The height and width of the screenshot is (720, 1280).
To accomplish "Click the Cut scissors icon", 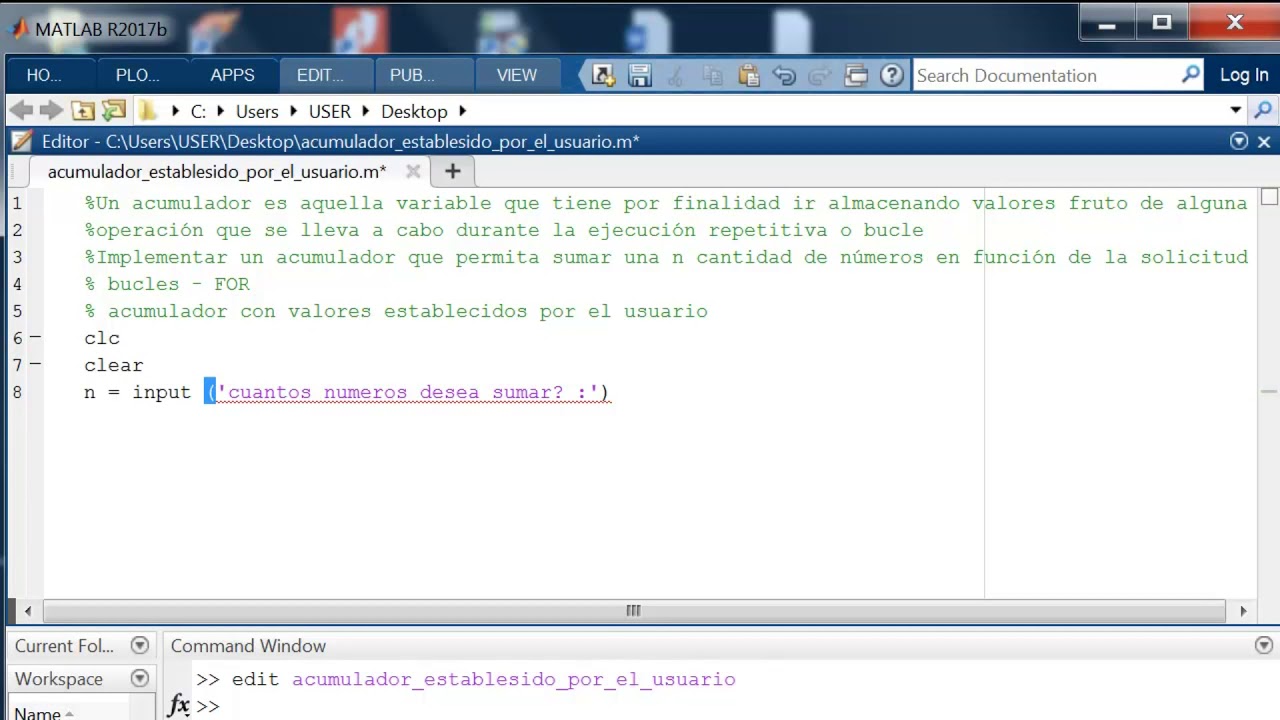I will pyautogui.click(x=676, y=75).
